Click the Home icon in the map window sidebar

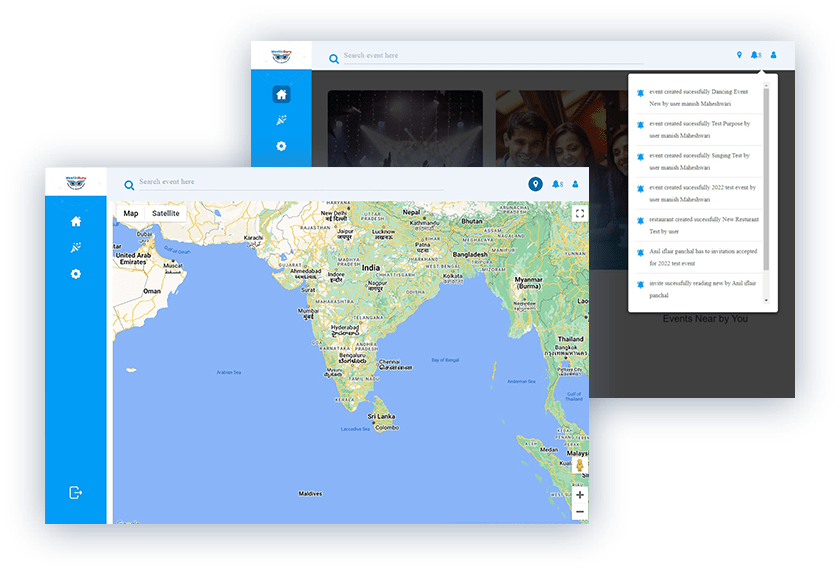pyautogui.click(x=76, y=221)
